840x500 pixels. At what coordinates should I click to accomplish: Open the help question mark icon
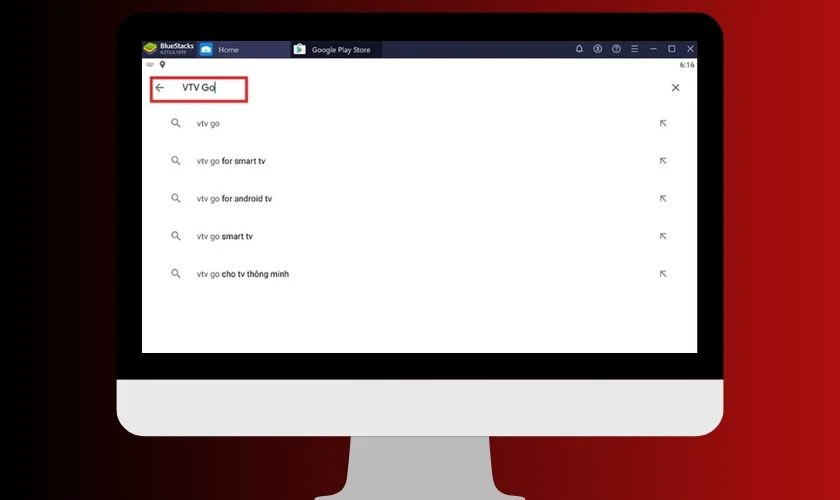click(617, 49)
